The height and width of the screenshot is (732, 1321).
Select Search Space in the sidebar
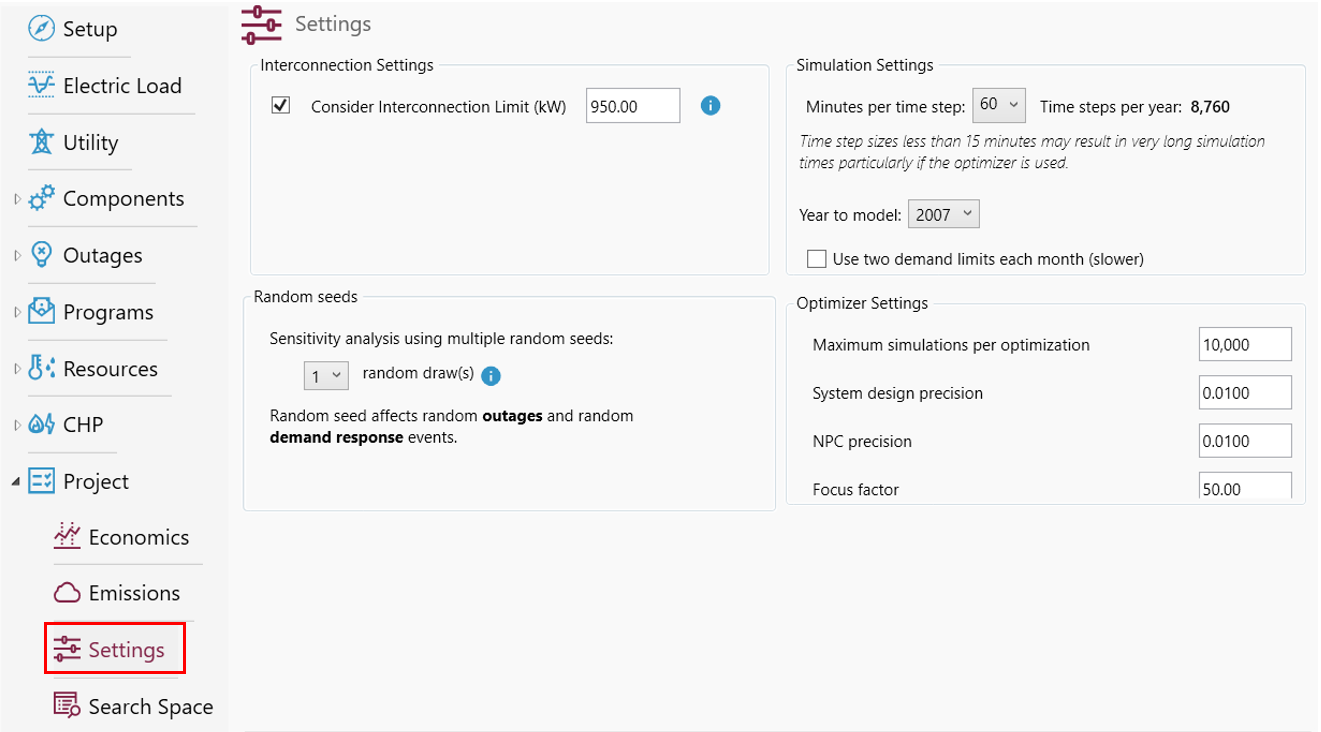click(x=150, y=707)
